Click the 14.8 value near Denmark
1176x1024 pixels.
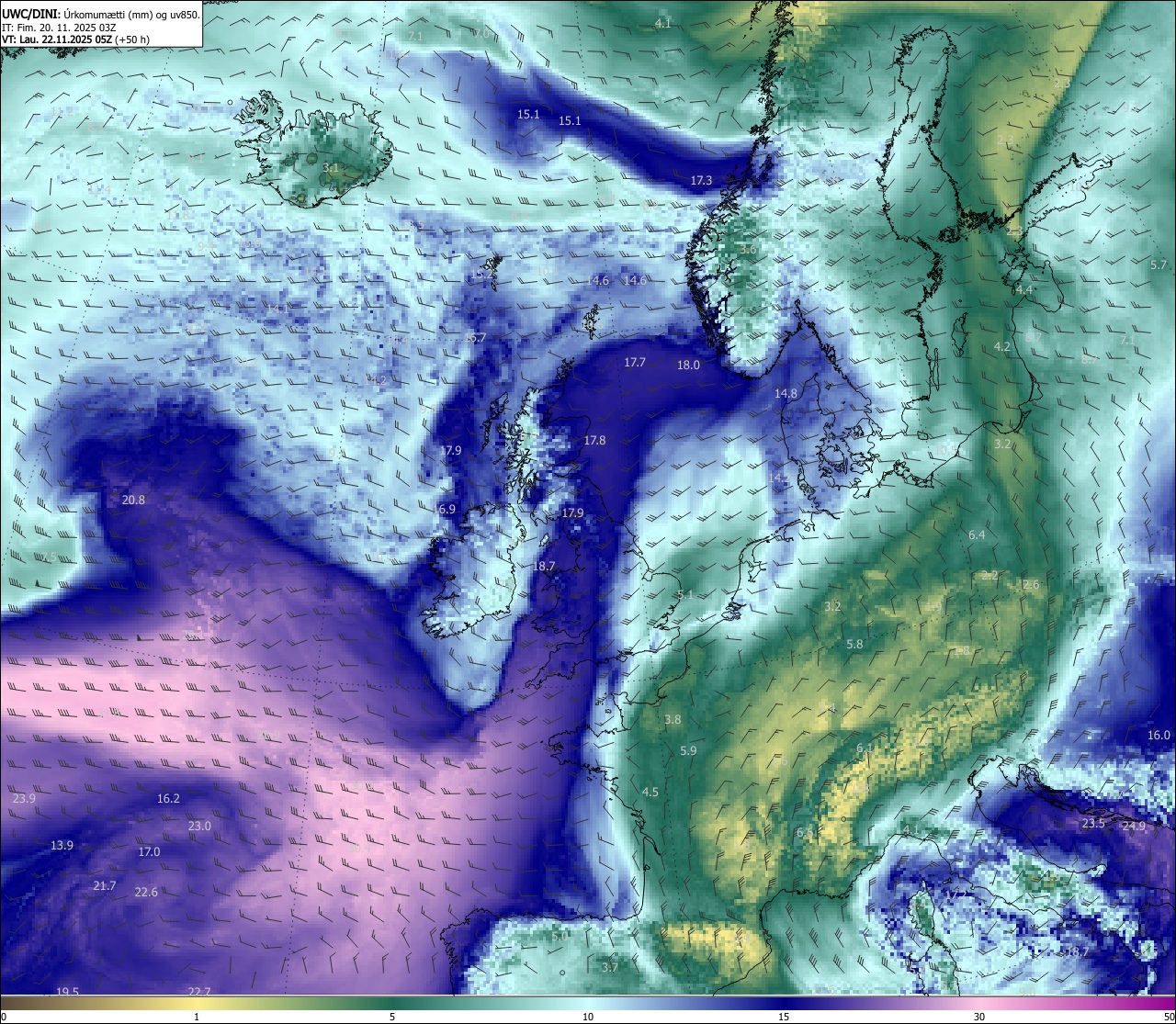click(x=786, y=393)
